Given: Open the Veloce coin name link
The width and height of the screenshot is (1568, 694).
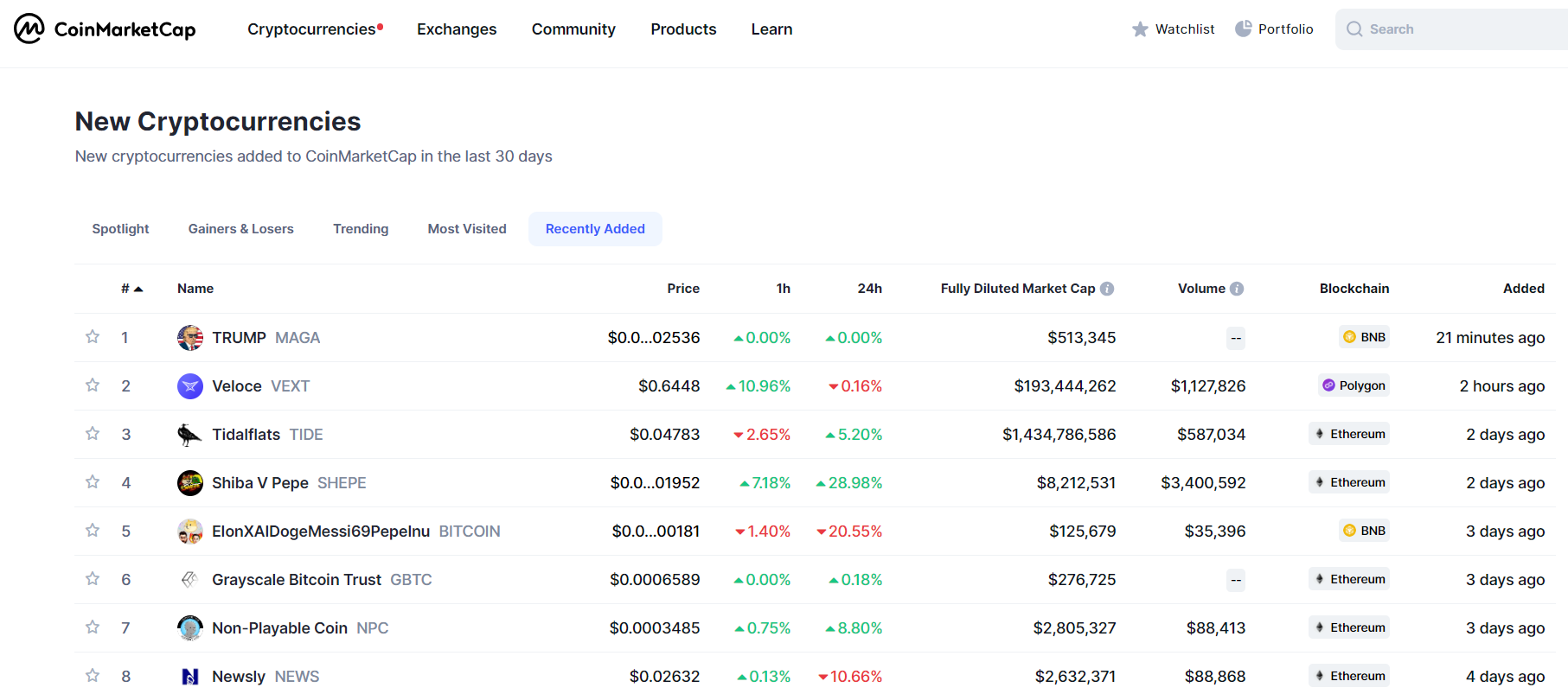Looking at the screenshot, I should click(237, 386).
